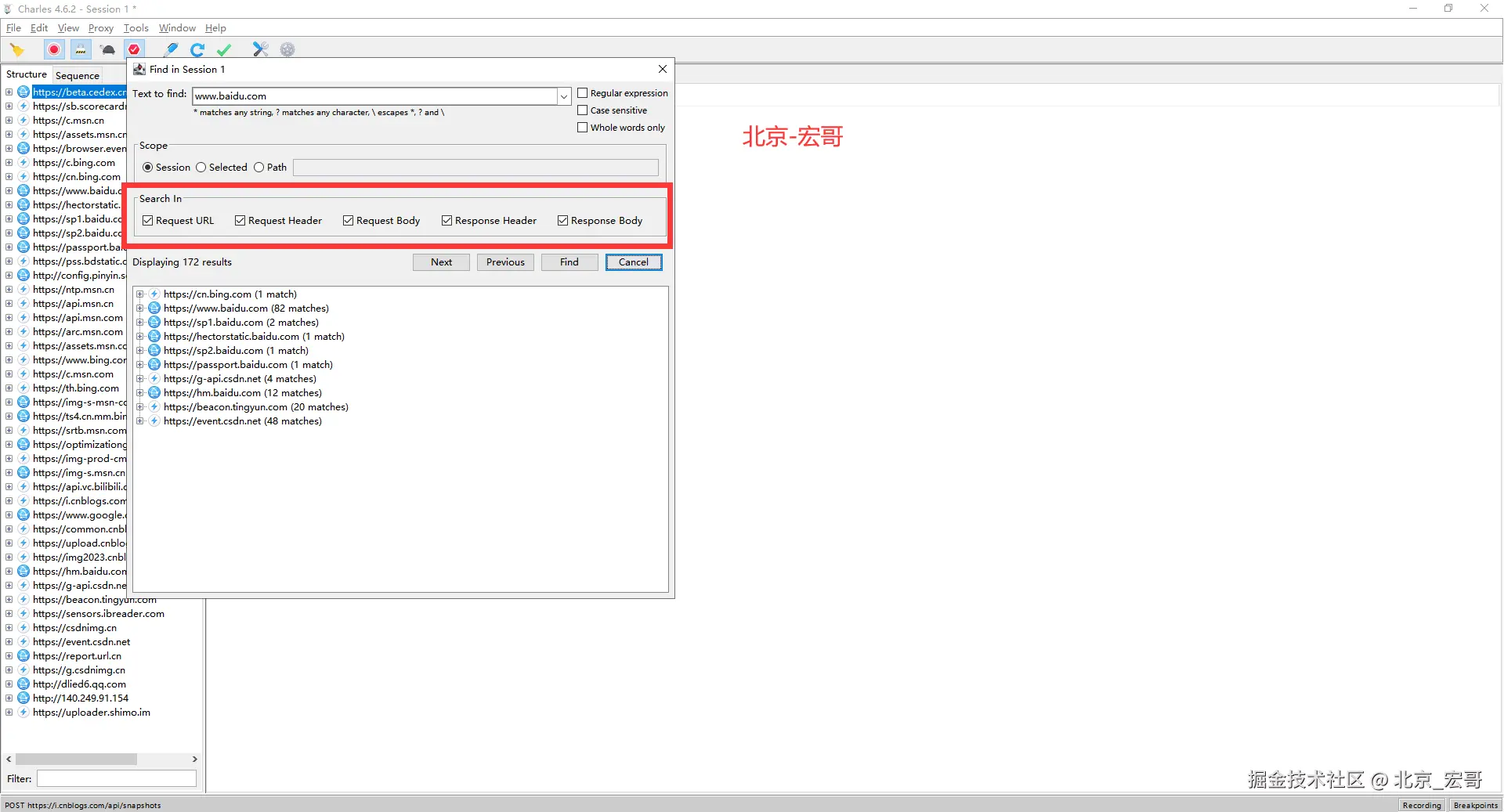
Task: Click globe icon of beta.cedex host
Action: point(23,92)
